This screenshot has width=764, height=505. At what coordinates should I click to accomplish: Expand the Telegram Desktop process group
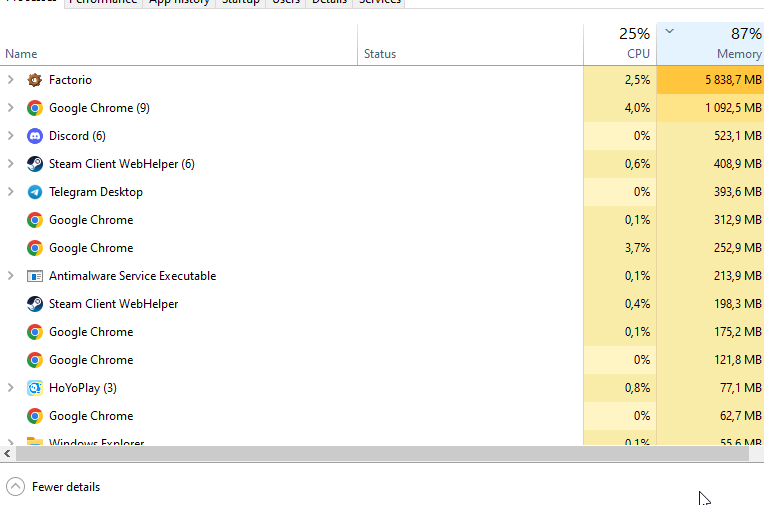(10, 192)
